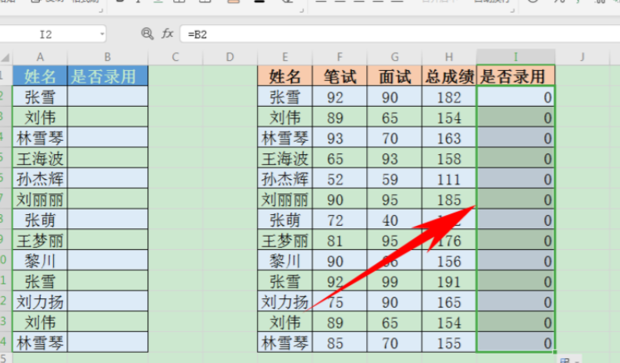620x363 pixels.
Task: Select column C header
Action: click(x=175, y=57)
